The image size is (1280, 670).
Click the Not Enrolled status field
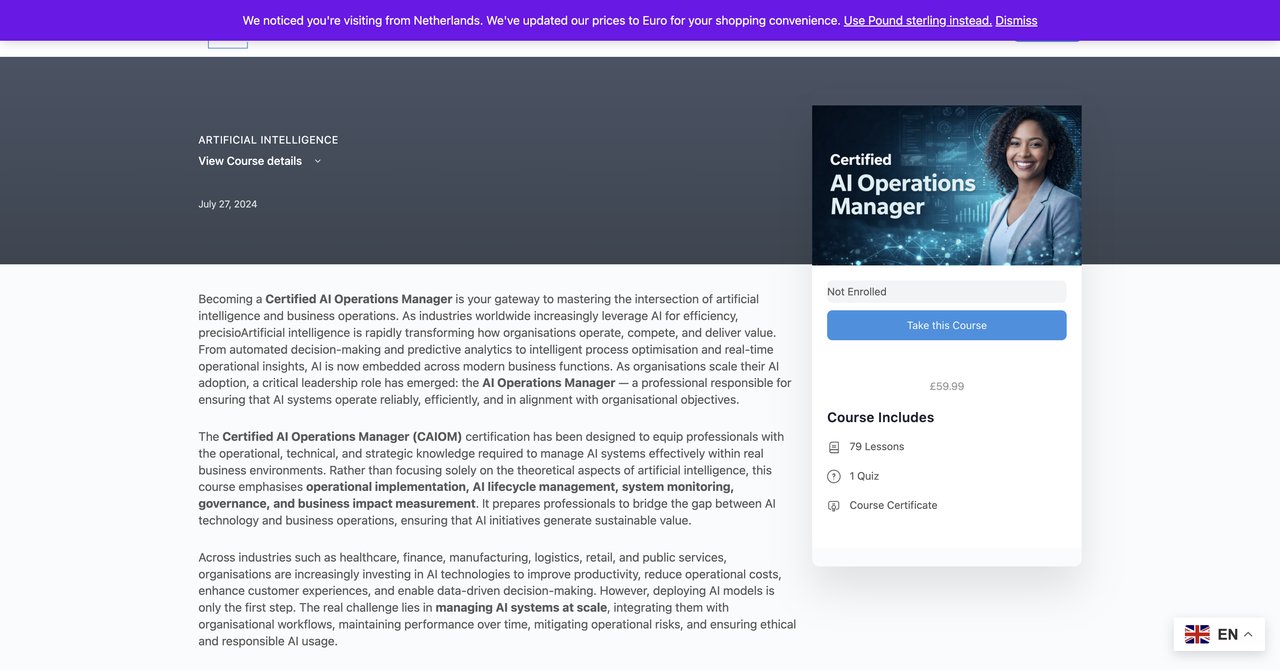point(947,292)
